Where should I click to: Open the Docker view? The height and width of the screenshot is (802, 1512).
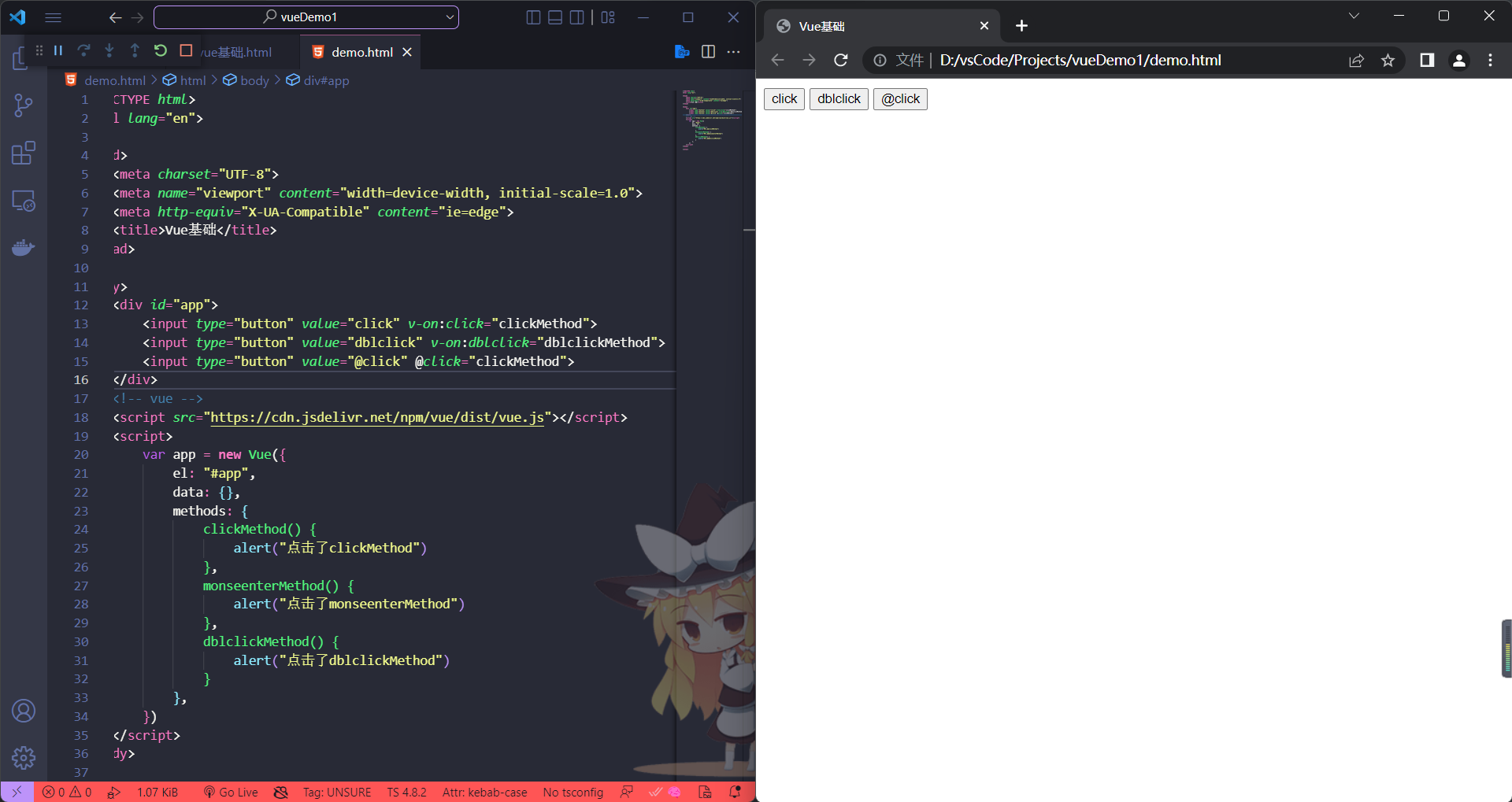click(24, 248)
